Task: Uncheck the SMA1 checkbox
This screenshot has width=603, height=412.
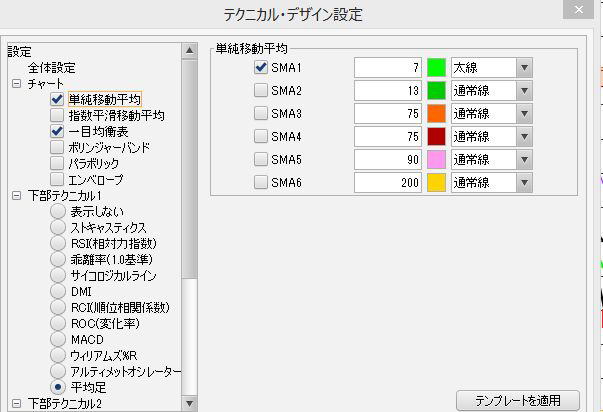Action: 261,68
